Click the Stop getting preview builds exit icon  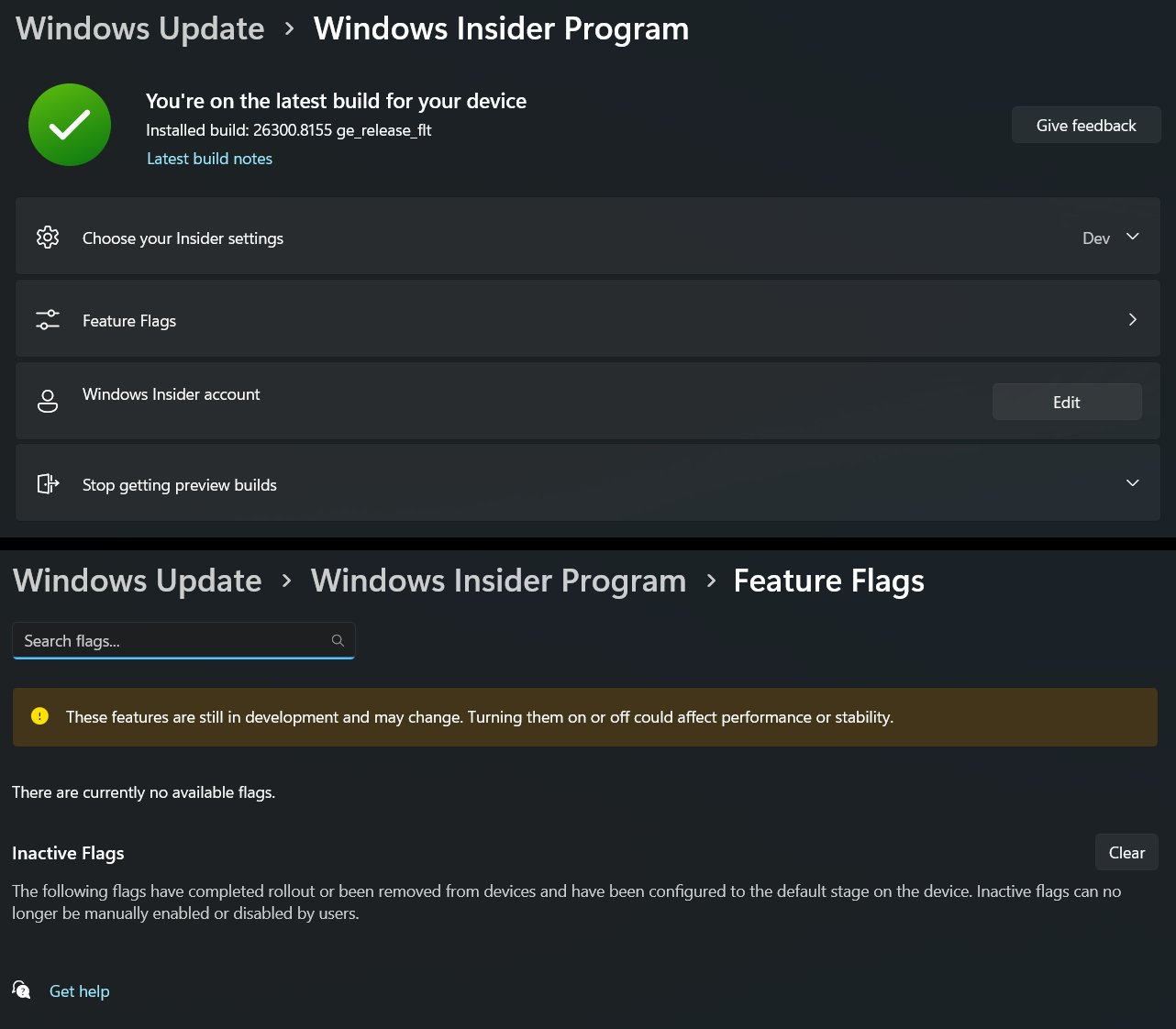pos(48,483)
